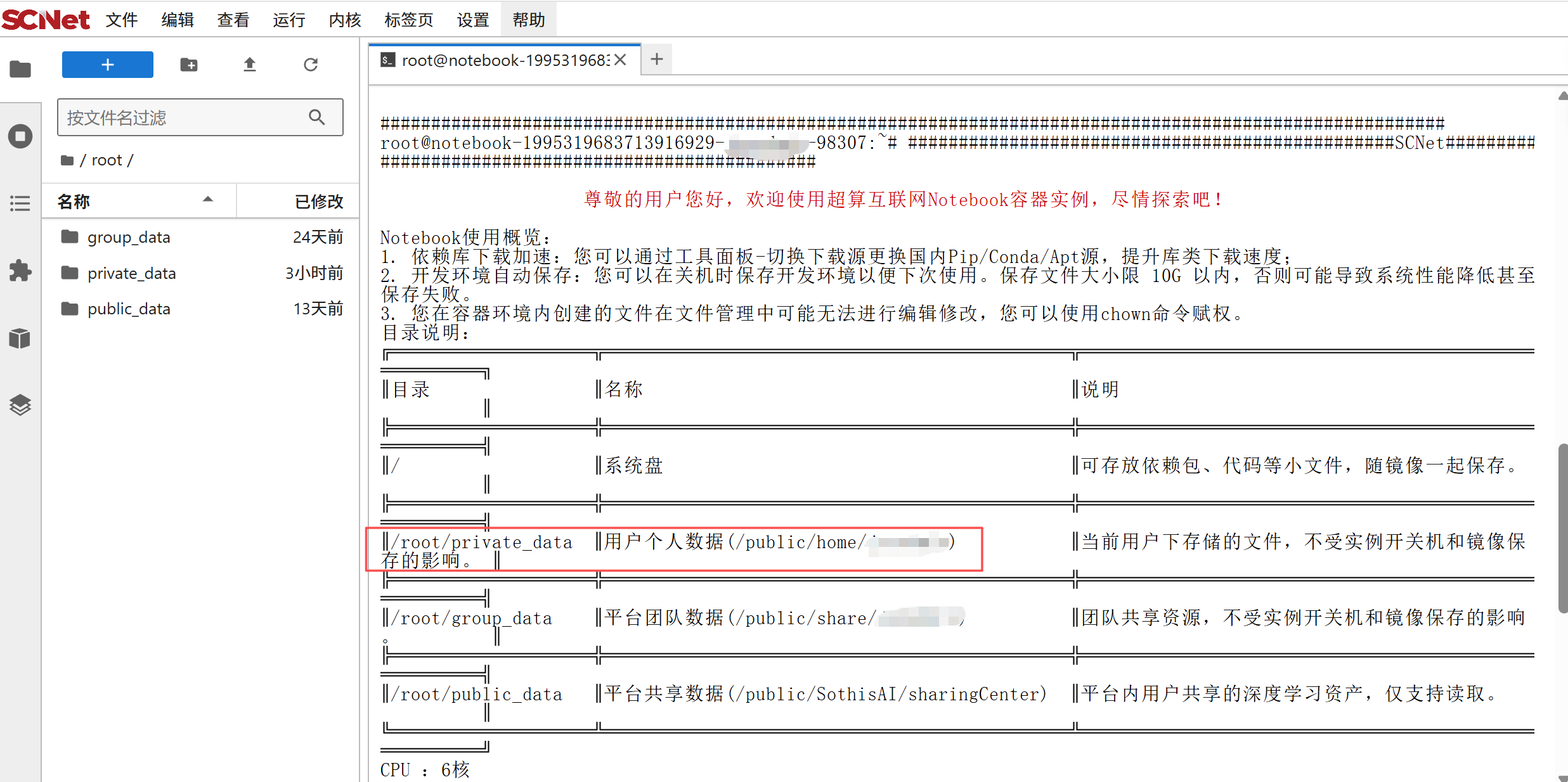The width and height of the screenshot is (1568, 782).
Task: Open the 内核 menu
Action: point(345,20)
